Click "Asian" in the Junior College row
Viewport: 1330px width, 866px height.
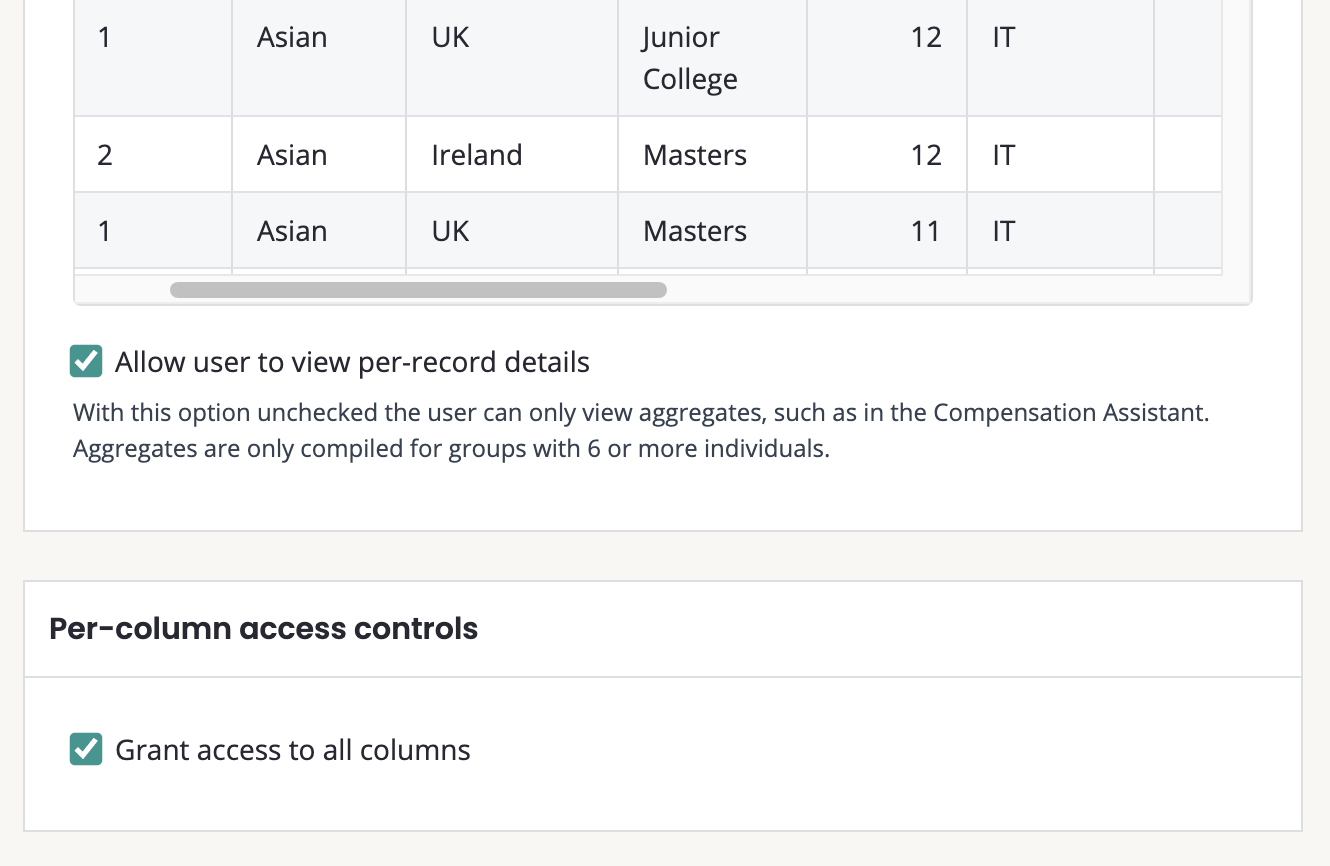[292, 38]
